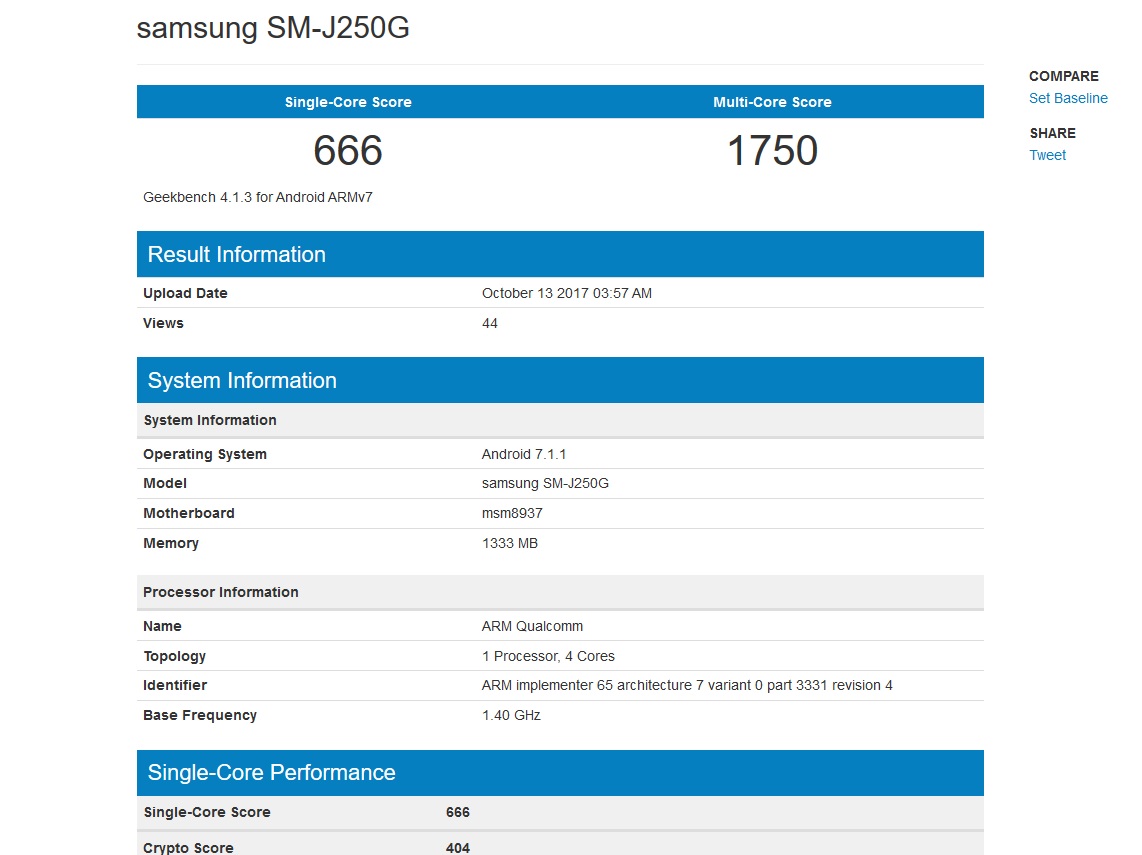The image size is (1142, 855).
Task: Click the System Information blue section header
Action: point(560,380)
